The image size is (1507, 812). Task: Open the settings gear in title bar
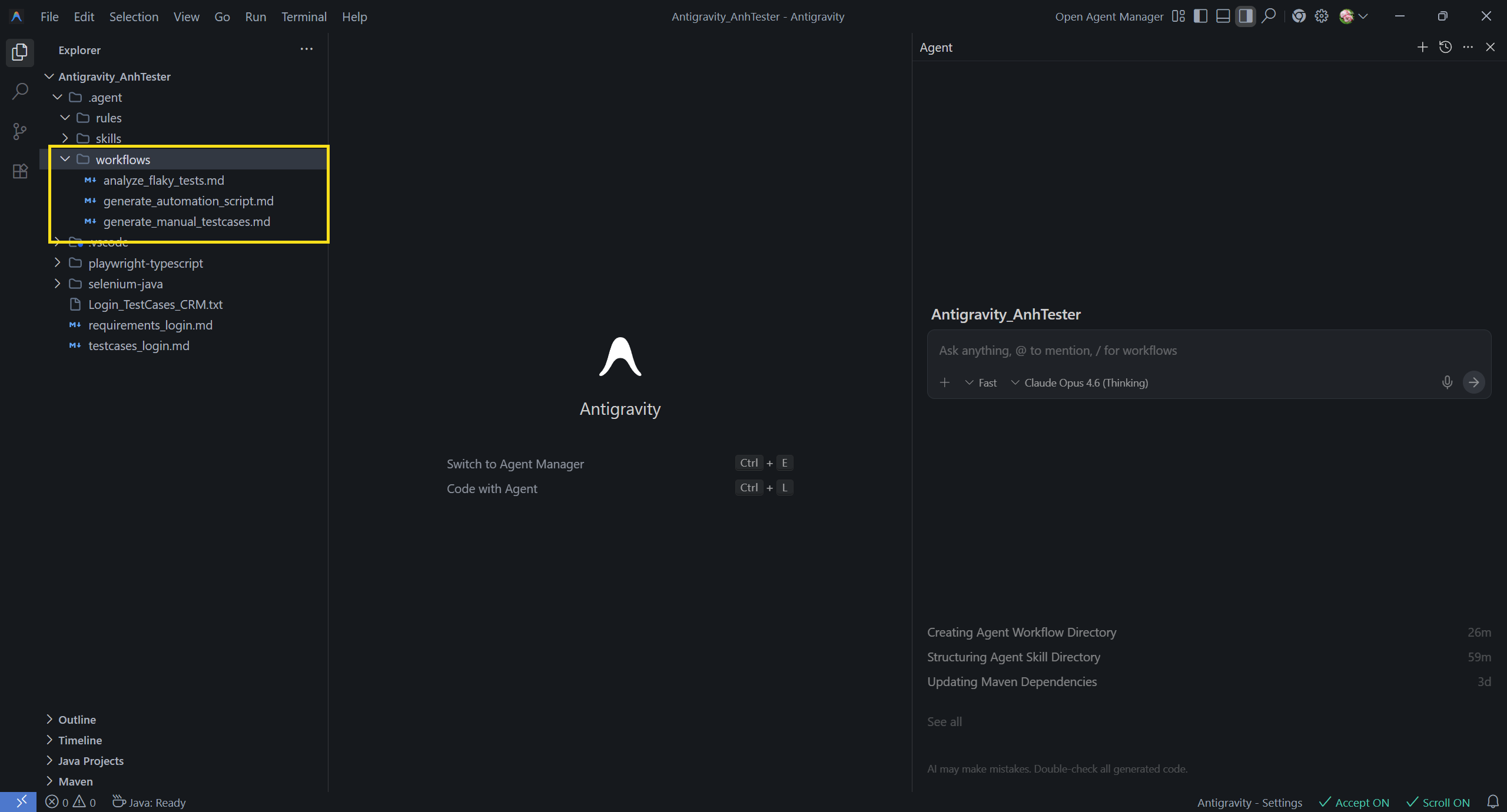(1322, 16)
